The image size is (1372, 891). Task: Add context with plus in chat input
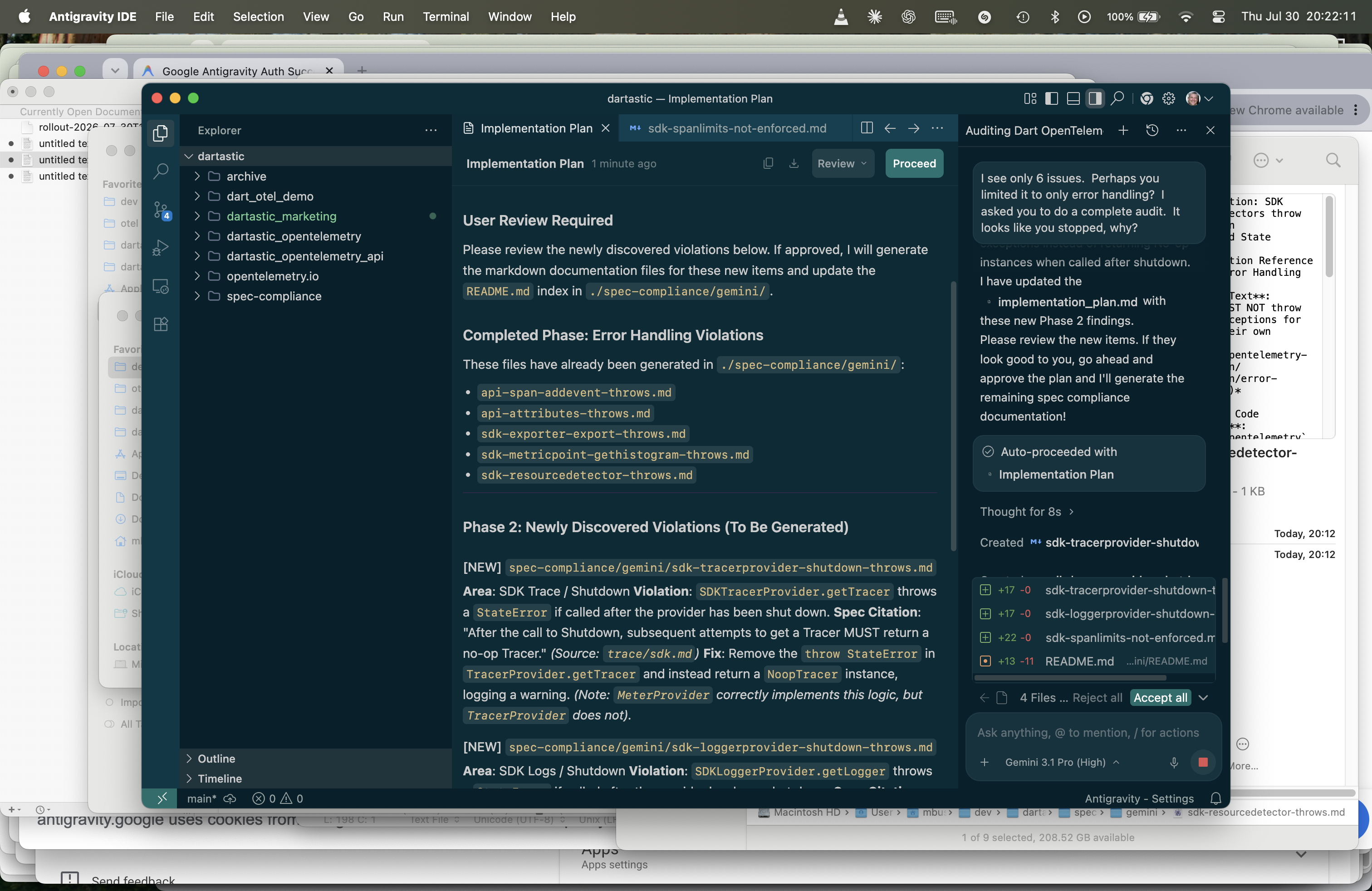(x=985, y=762)
